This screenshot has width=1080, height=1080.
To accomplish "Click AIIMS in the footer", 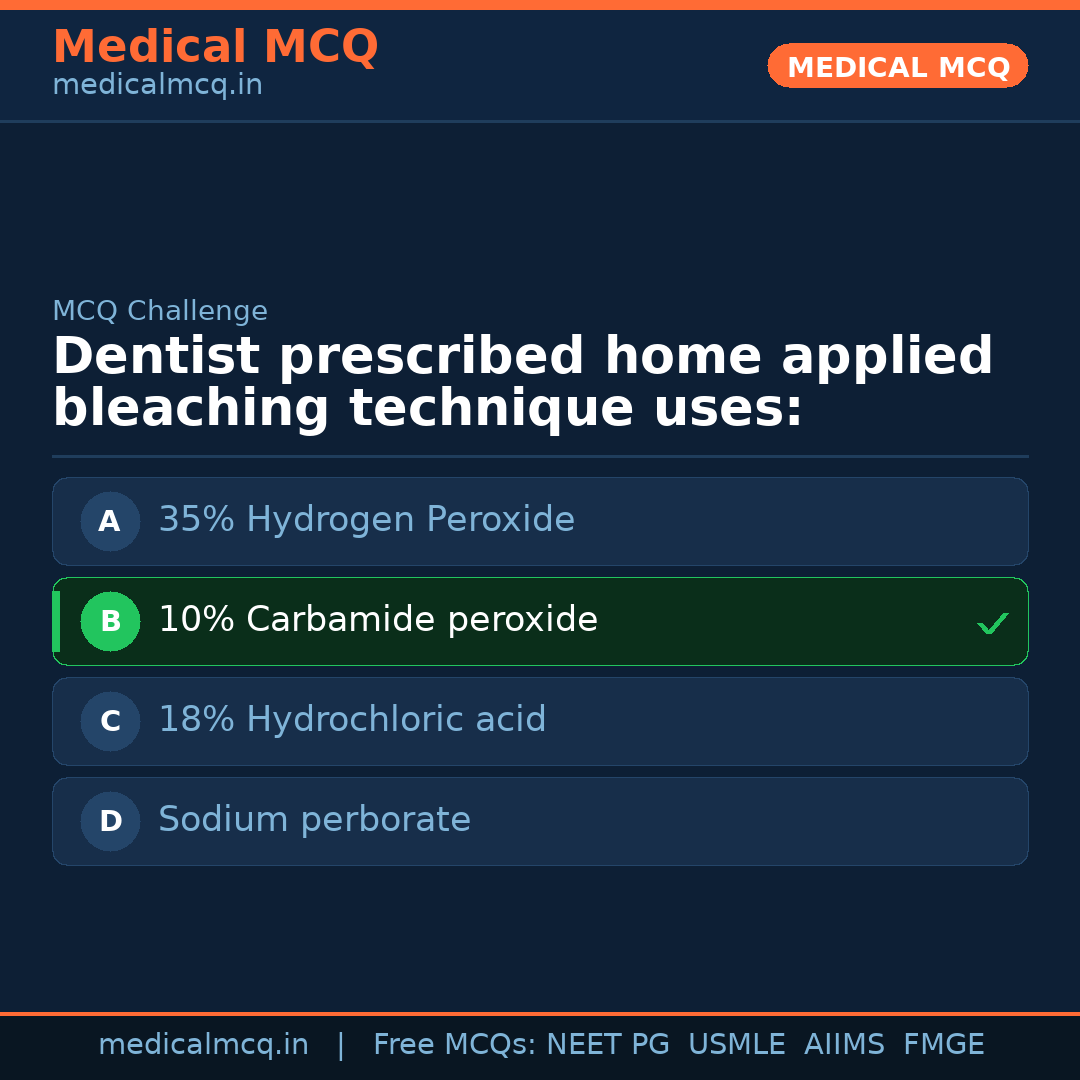I will click(844, 1045).
